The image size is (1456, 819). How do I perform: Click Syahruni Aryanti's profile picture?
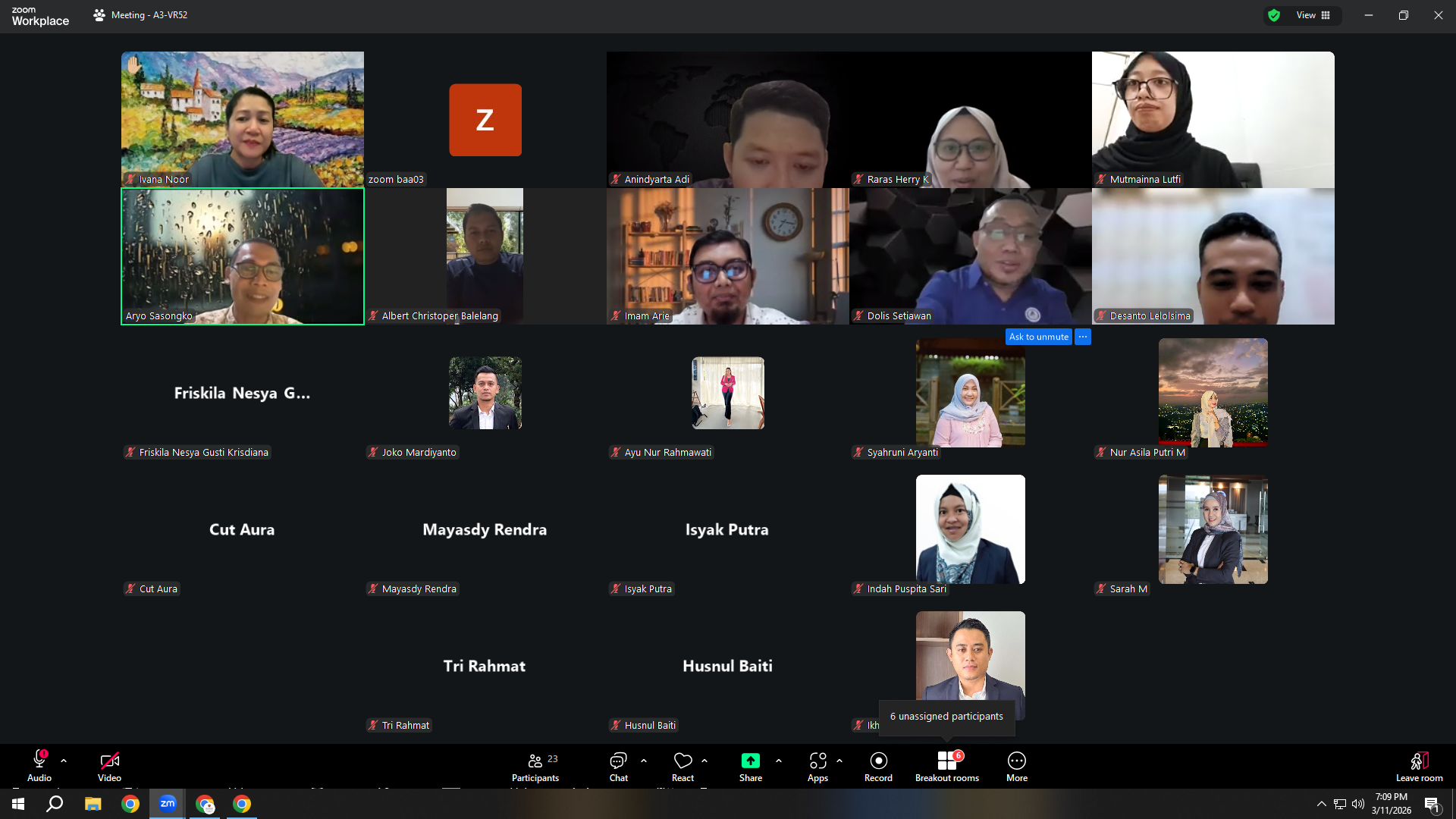(971, 393)
